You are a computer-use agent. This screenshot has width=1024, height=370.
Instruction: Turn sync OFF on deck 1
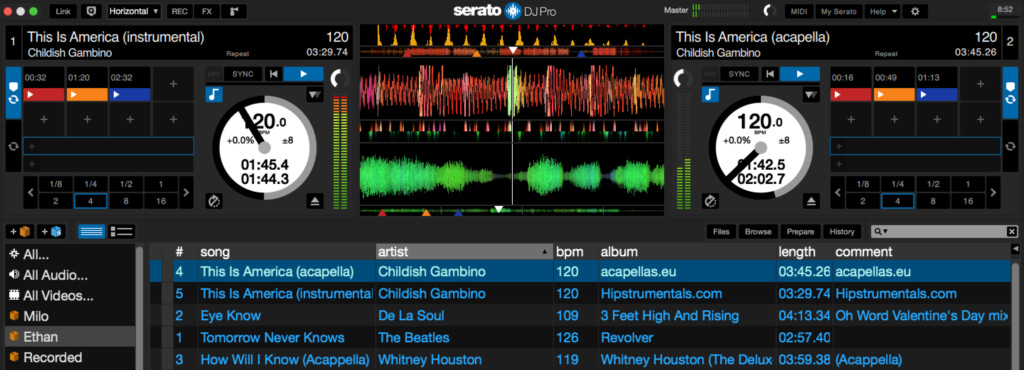click(214, 74)
